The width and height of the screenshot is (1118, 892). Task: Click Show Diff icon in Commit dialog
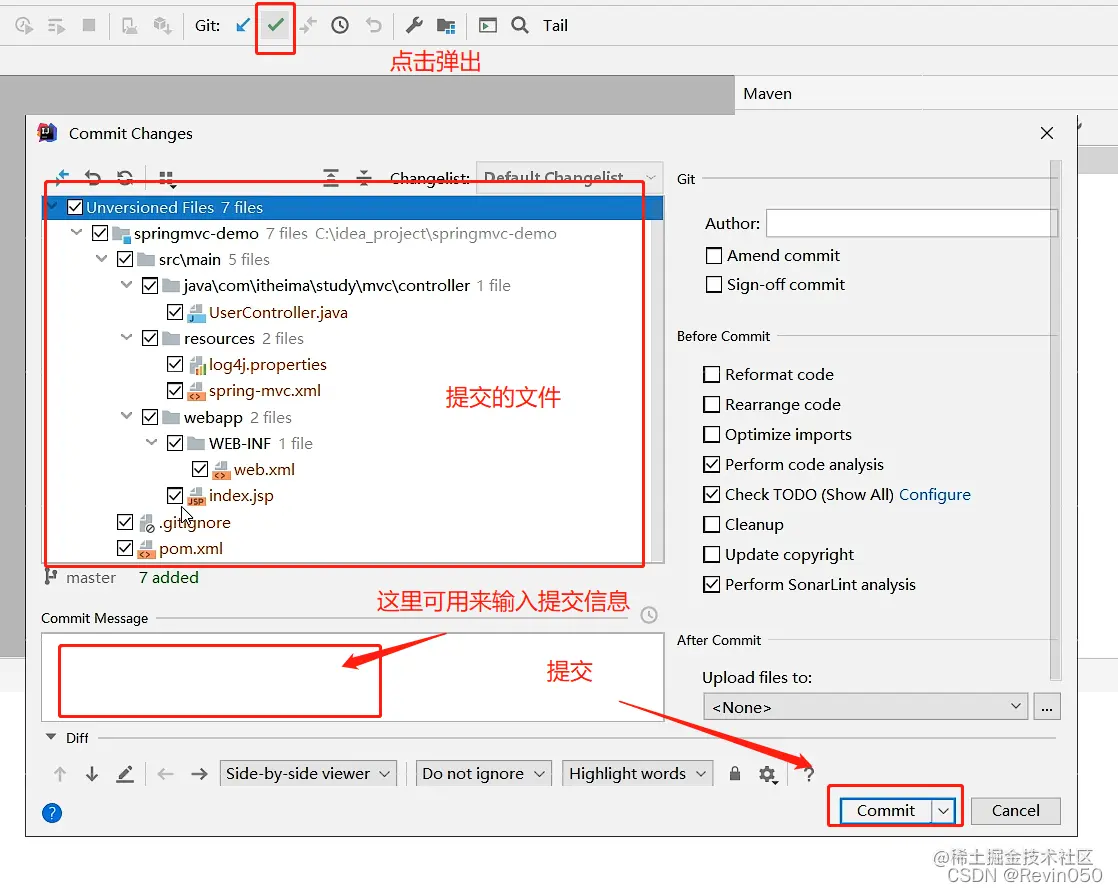click(62, 177)
